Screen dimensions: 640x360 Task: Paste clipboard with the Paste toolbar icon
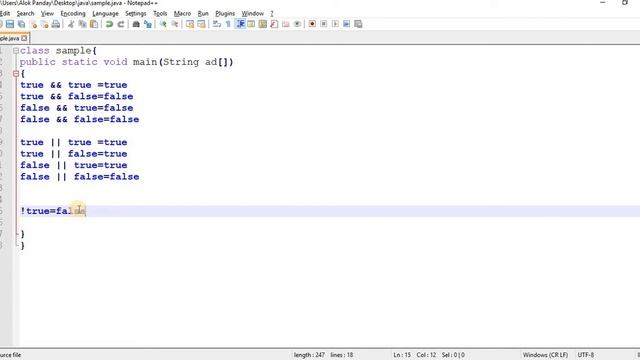pos(94,24)
